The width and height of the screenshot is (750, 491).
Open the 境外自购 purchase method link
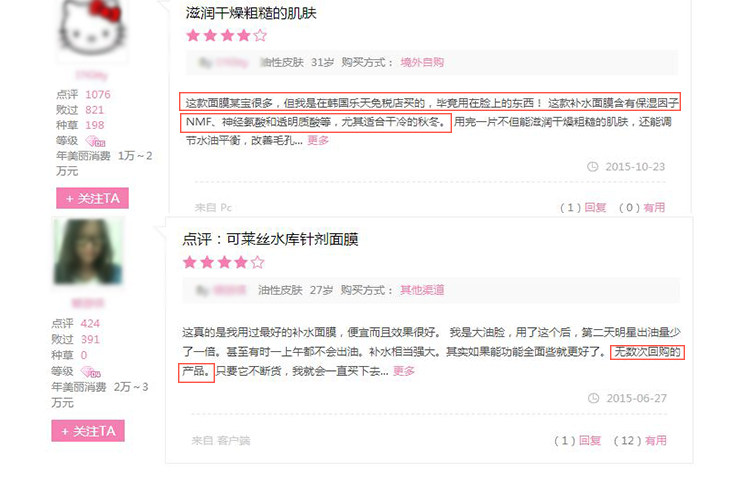(x=422, y=62)
